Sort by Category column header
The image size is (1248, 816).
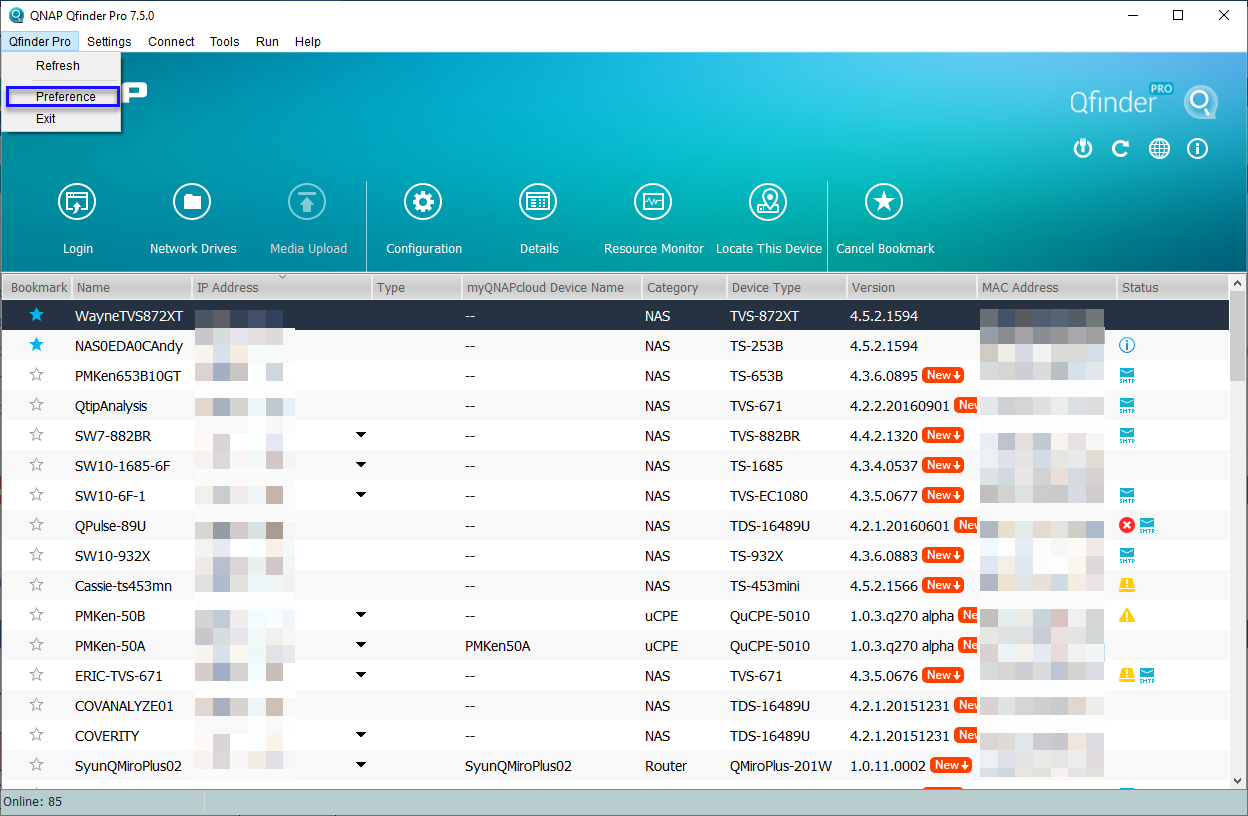[683, 287]
